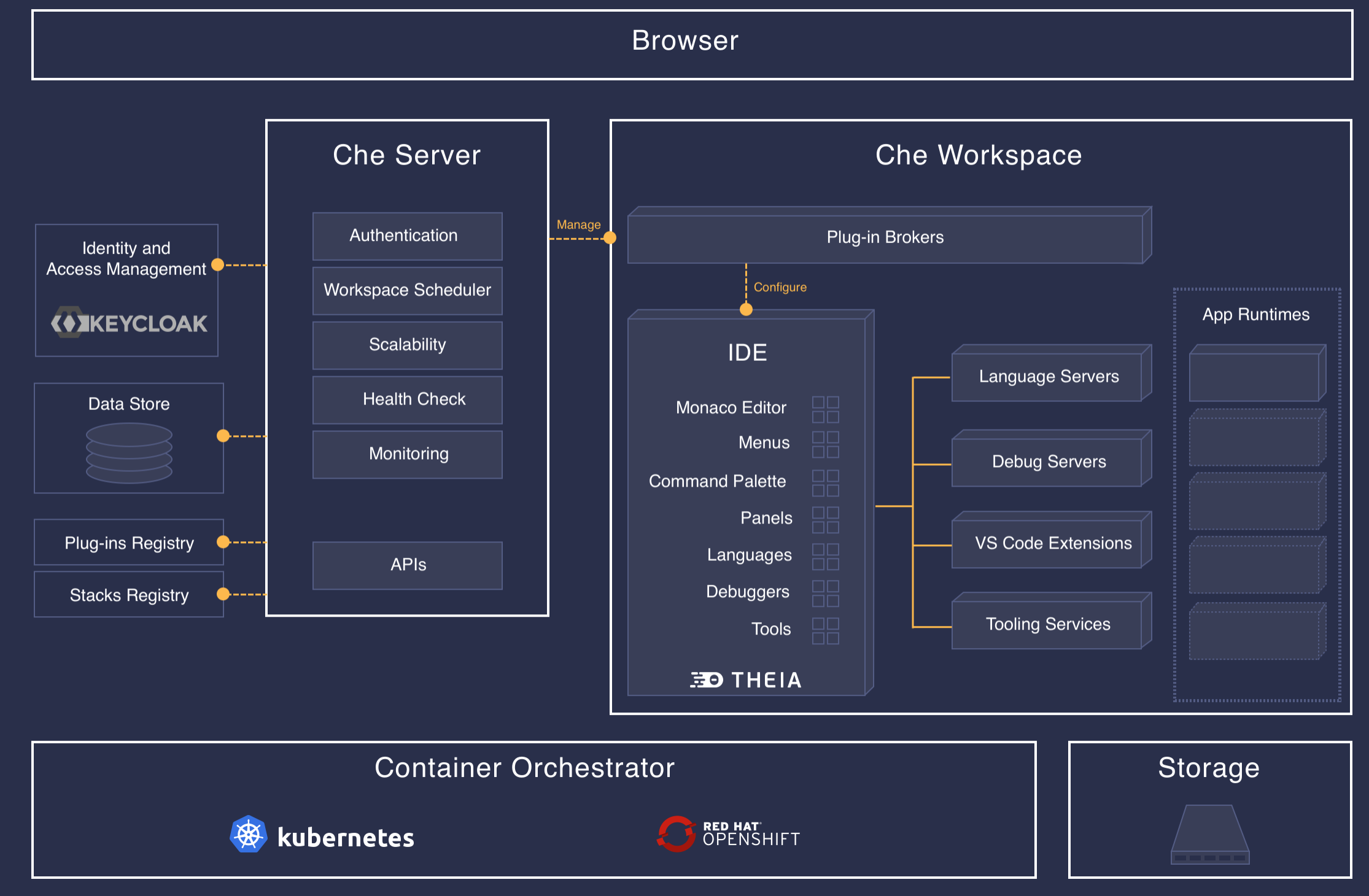Click the Data Store database cylinder icon

[129, 453]
